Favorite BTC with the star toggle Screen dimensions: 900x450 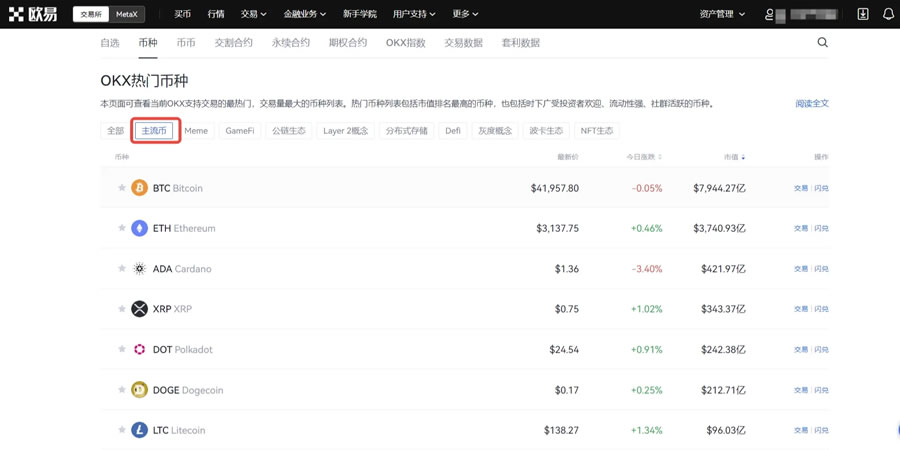[x=122, y=188]
